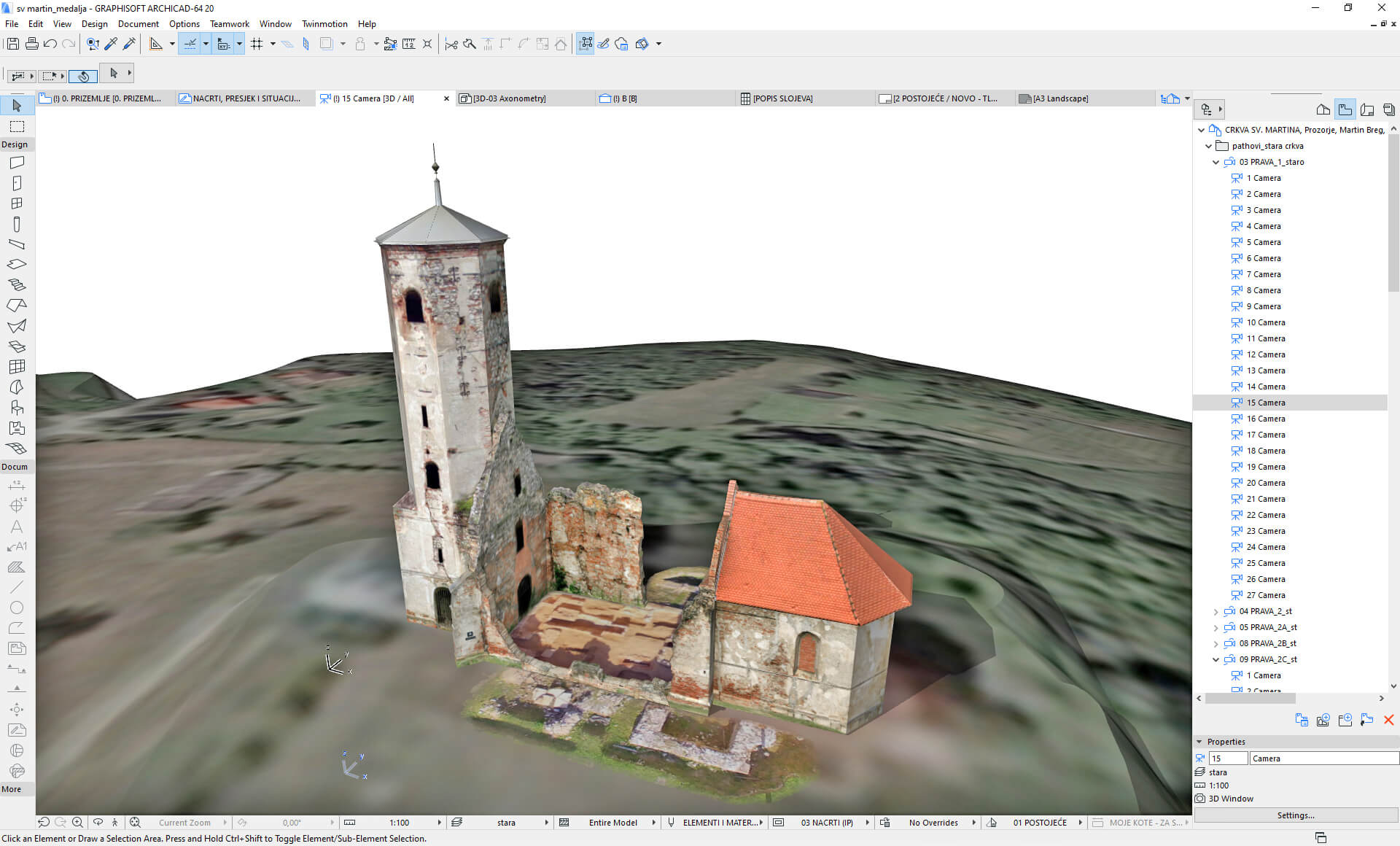This screenshot has width=1400, height=846.
Task: Open the No Overrides dropdown
Action: 973,822
